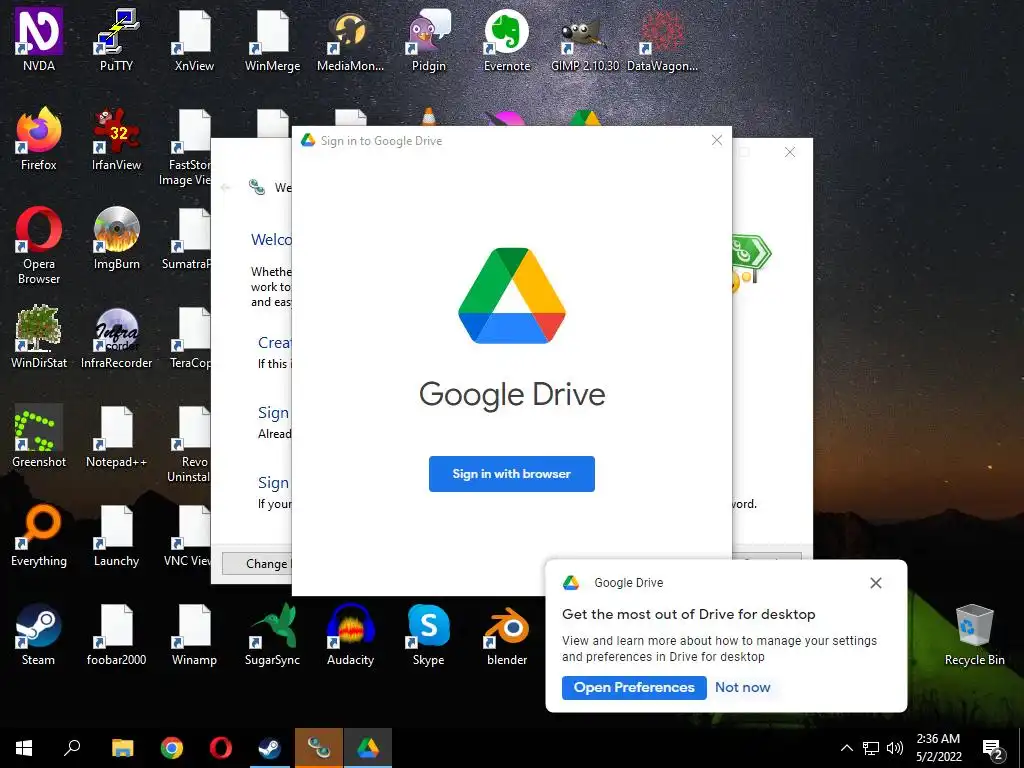Select the blender desktop icon
The height and width of the screenshot is (768, 1024).
(507, 635)
